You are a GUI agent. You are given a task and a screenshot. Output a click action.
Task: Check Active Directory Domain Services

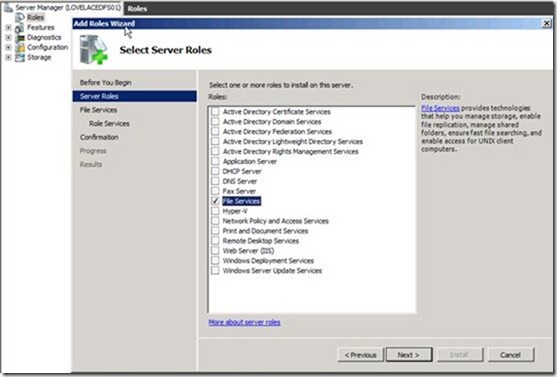tap(215, 122)
